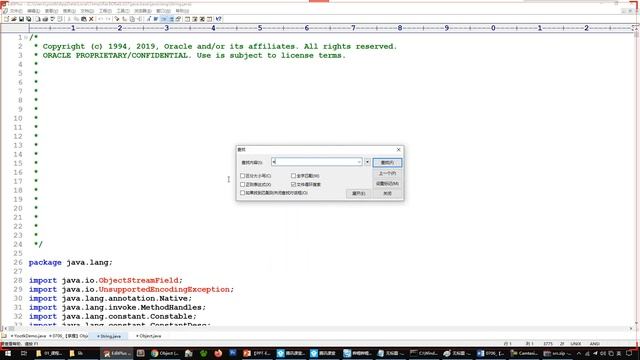Click the Cut toolbar icon
The width and height of the screenshot is (640, 360).
(69, 19)
